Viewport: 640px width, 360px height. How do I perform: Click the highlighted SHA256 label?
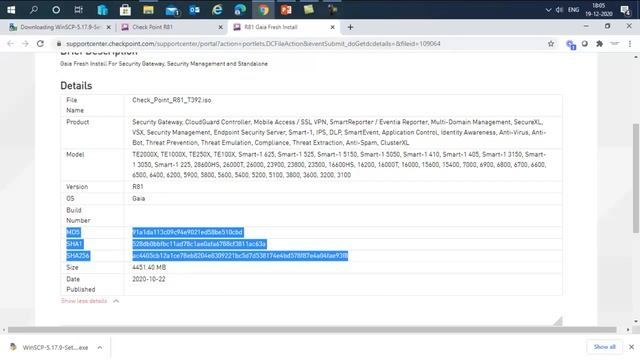point(78,256)
